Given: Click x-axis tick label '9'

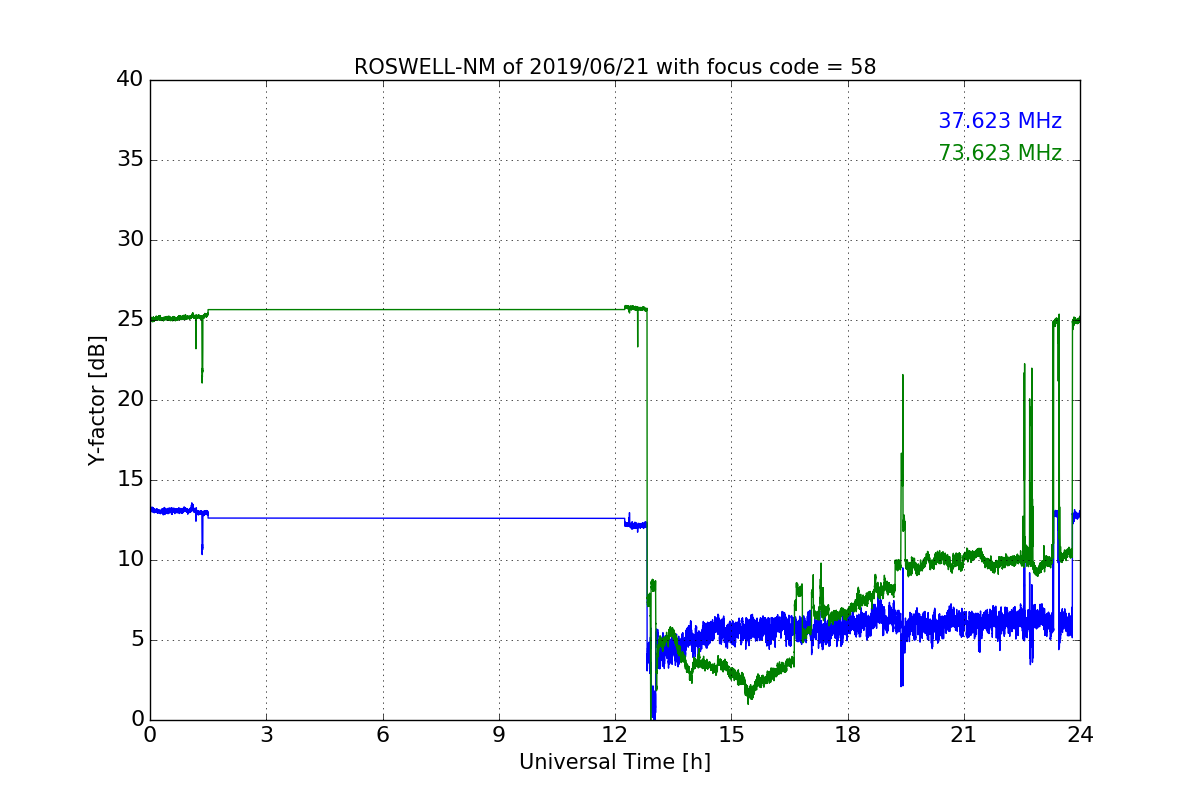Looking at the screenshot, I should 499,735.
